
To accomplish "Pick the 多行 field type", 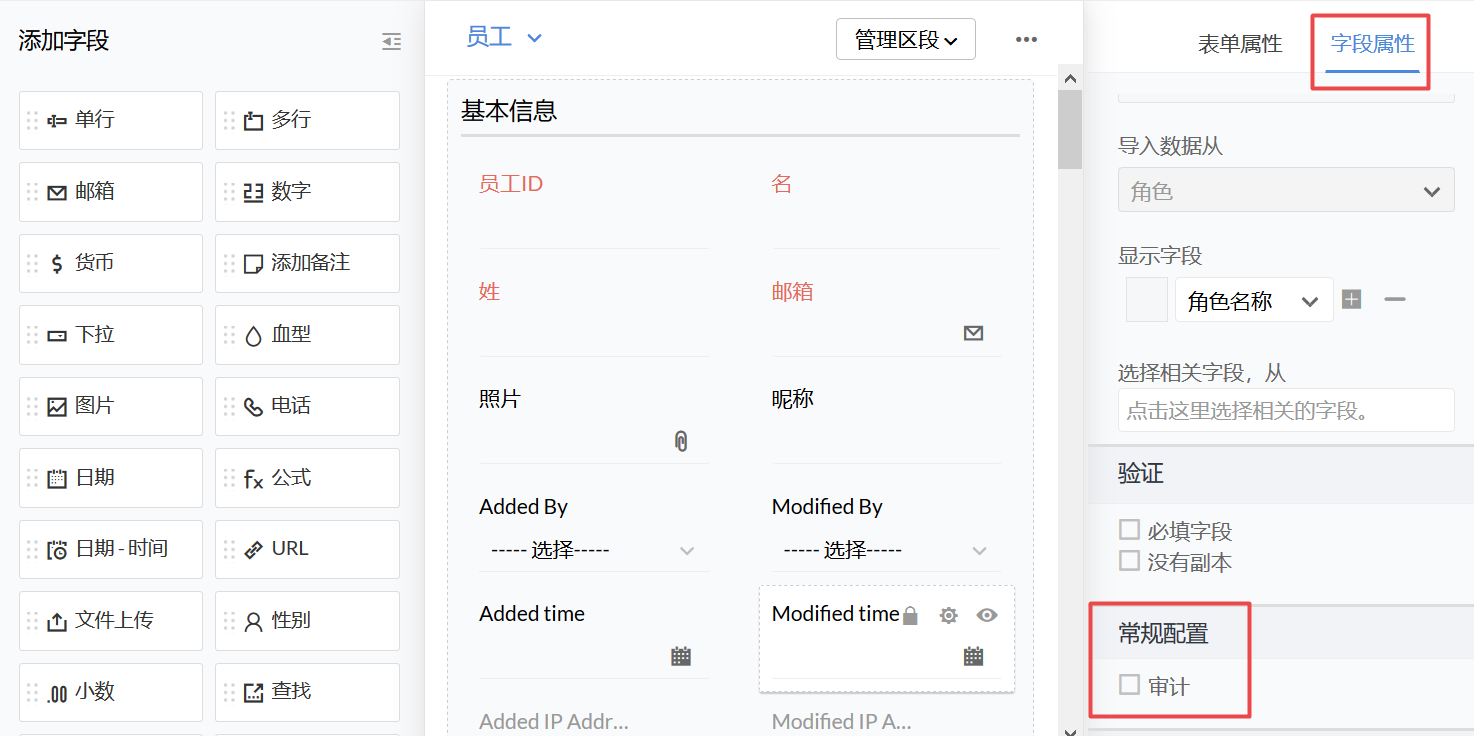I will pyautogui.click(x=307, y=120).
